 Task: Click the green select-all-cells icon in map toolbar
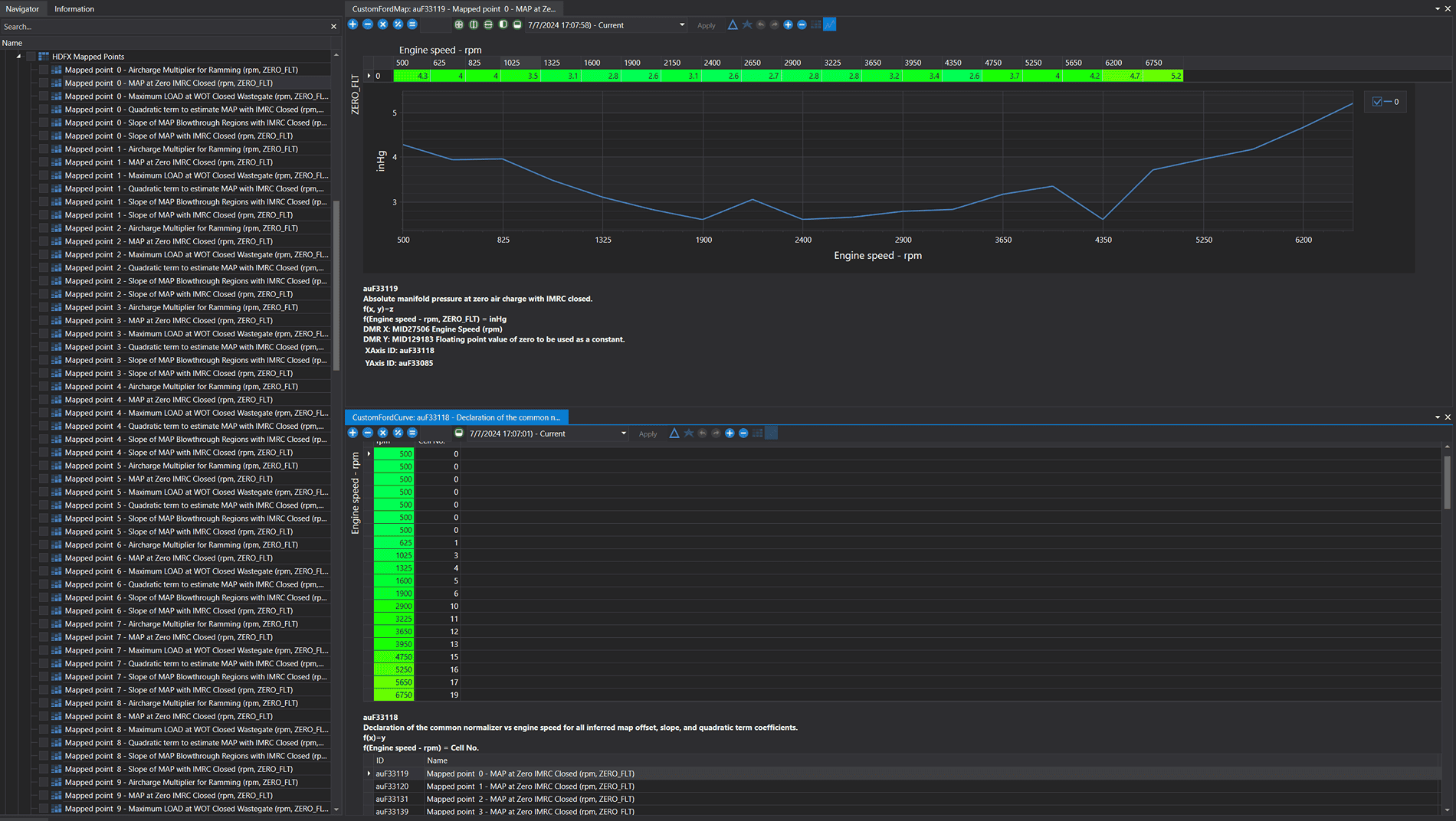click(459, 25)
